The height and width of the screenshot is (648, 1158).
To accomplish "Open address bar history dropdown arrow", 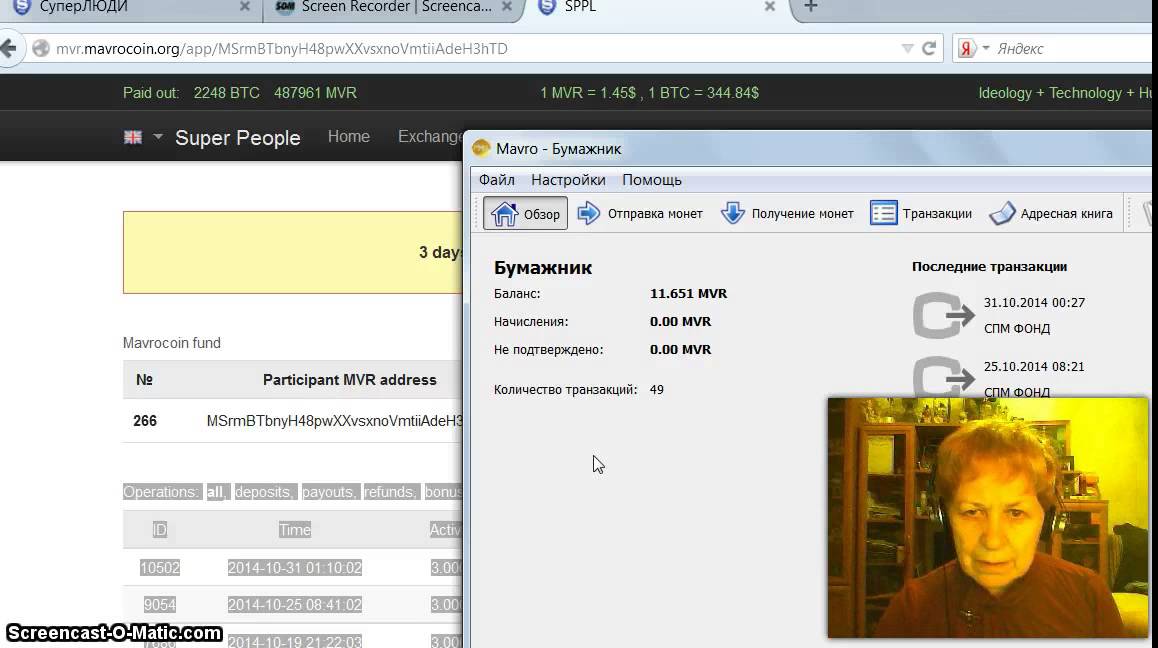I will 908,49.
